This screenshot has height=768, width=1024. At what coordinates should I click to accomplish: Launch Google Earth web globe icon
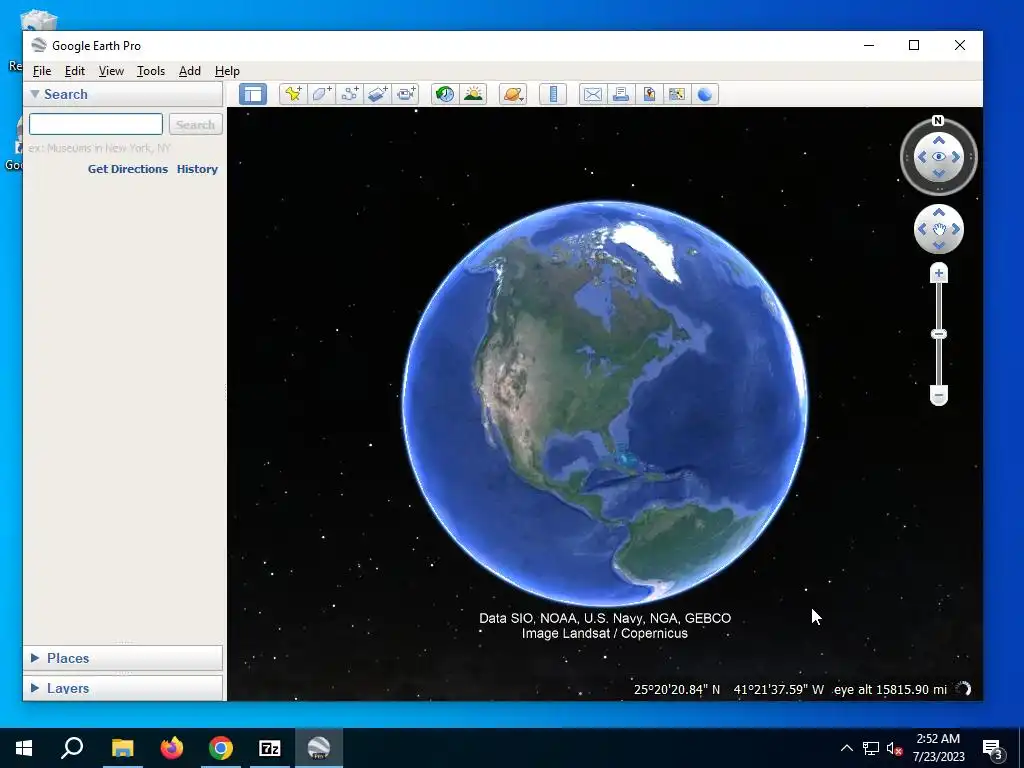pyautogui.click(x=705, y=94)
